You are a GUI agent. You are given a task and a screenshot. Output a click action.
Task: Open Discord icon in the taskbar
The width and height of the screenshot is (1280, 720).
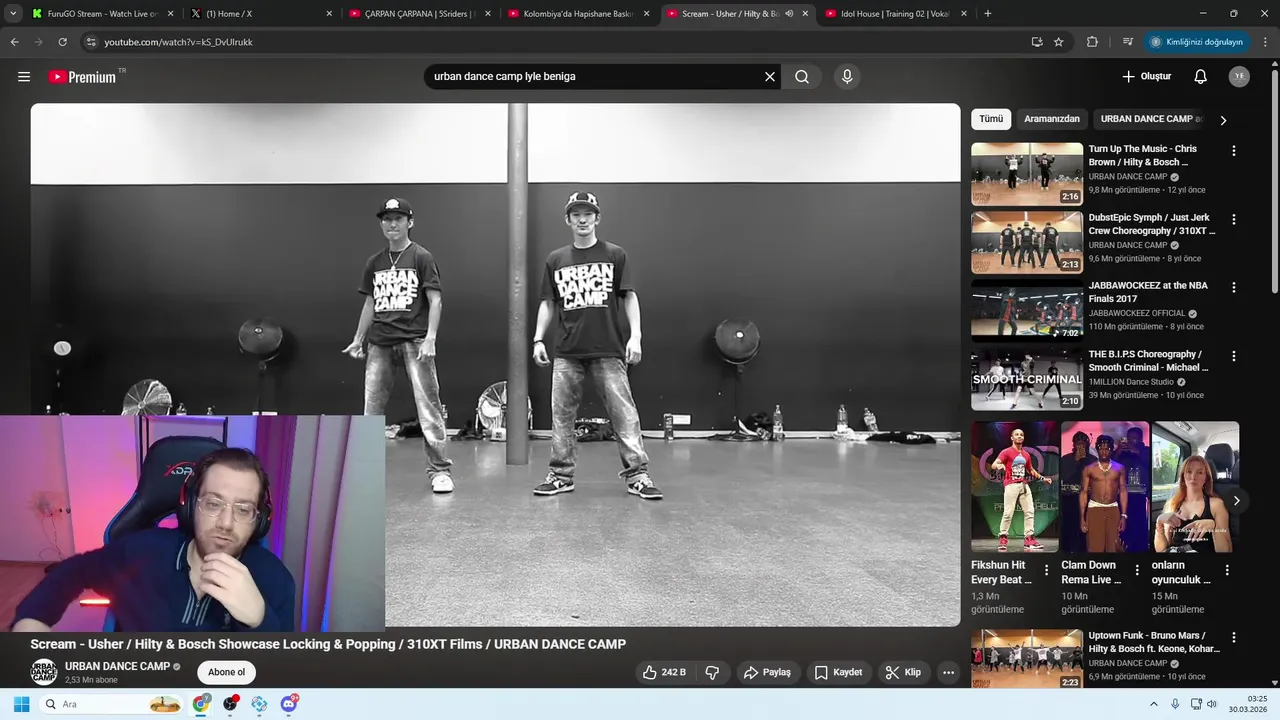click(289, 704)
